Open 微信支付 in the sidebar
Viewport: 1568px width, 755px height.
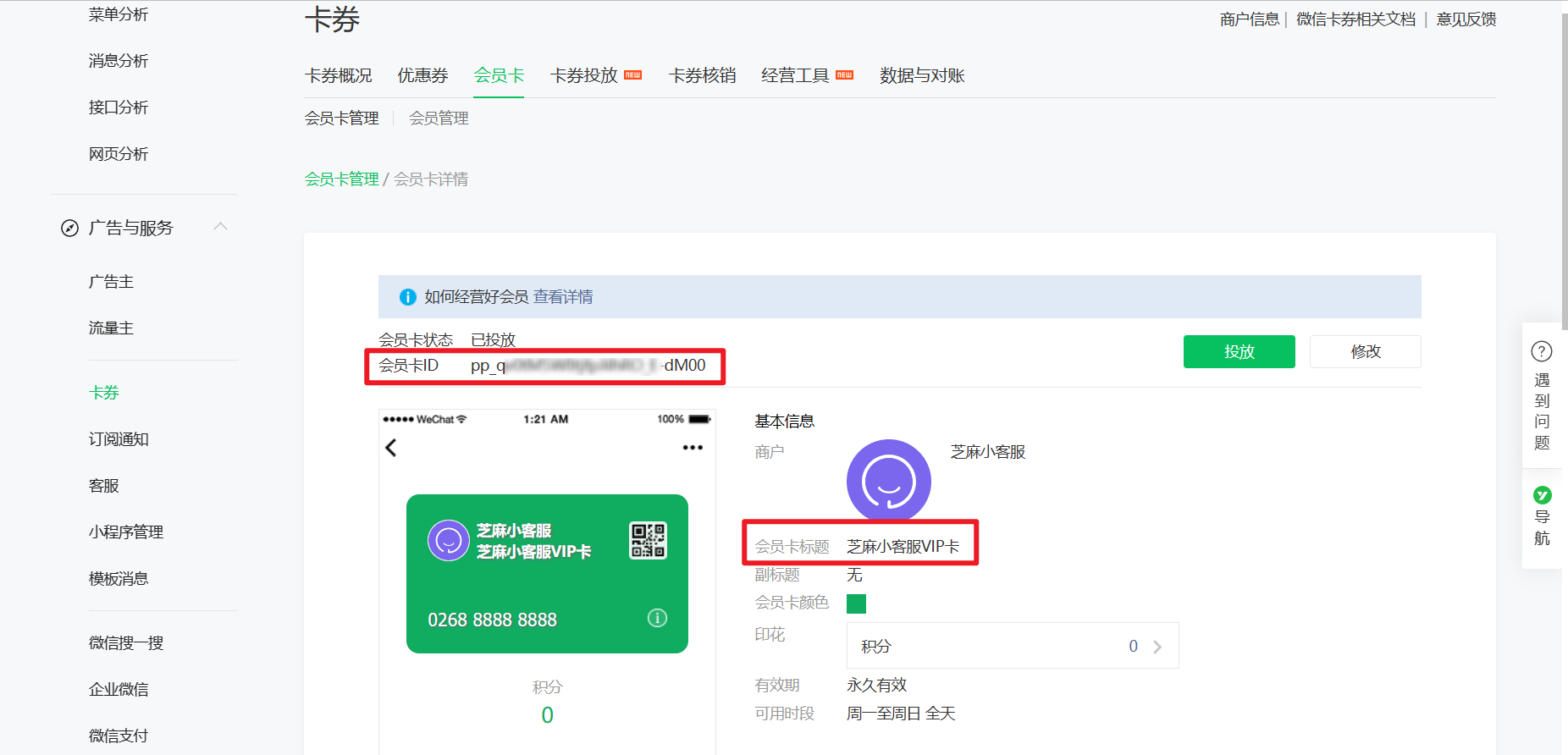[x=119, y=736]
